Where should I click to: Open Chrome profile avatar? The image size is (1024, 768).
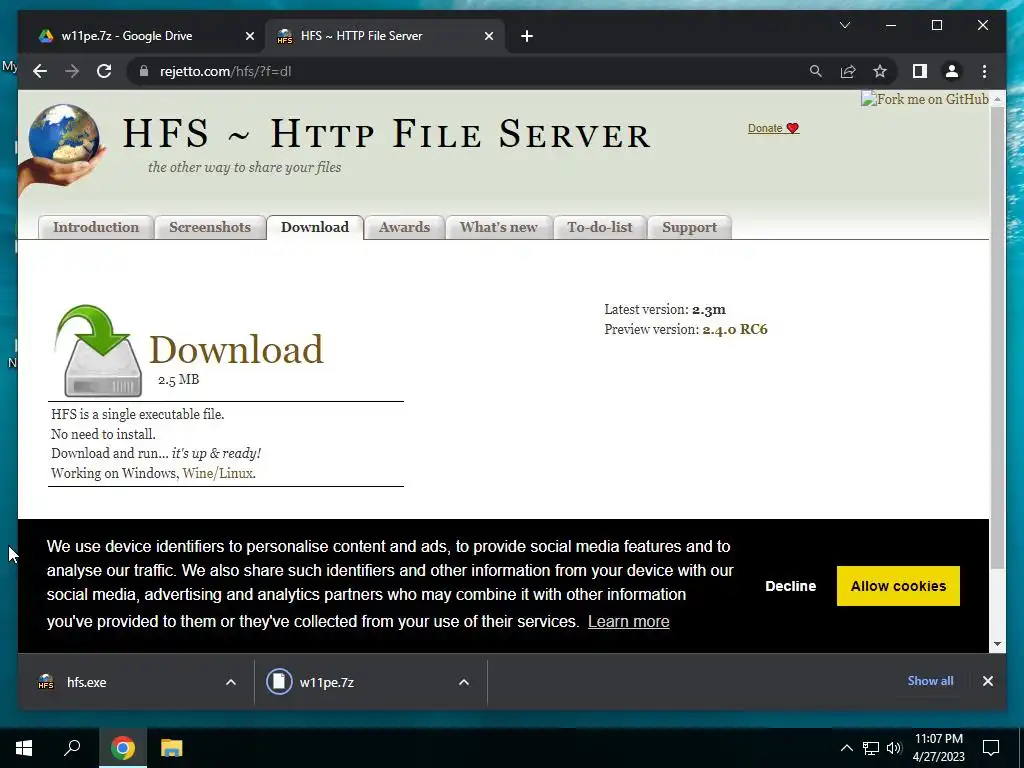coord(952,71)
